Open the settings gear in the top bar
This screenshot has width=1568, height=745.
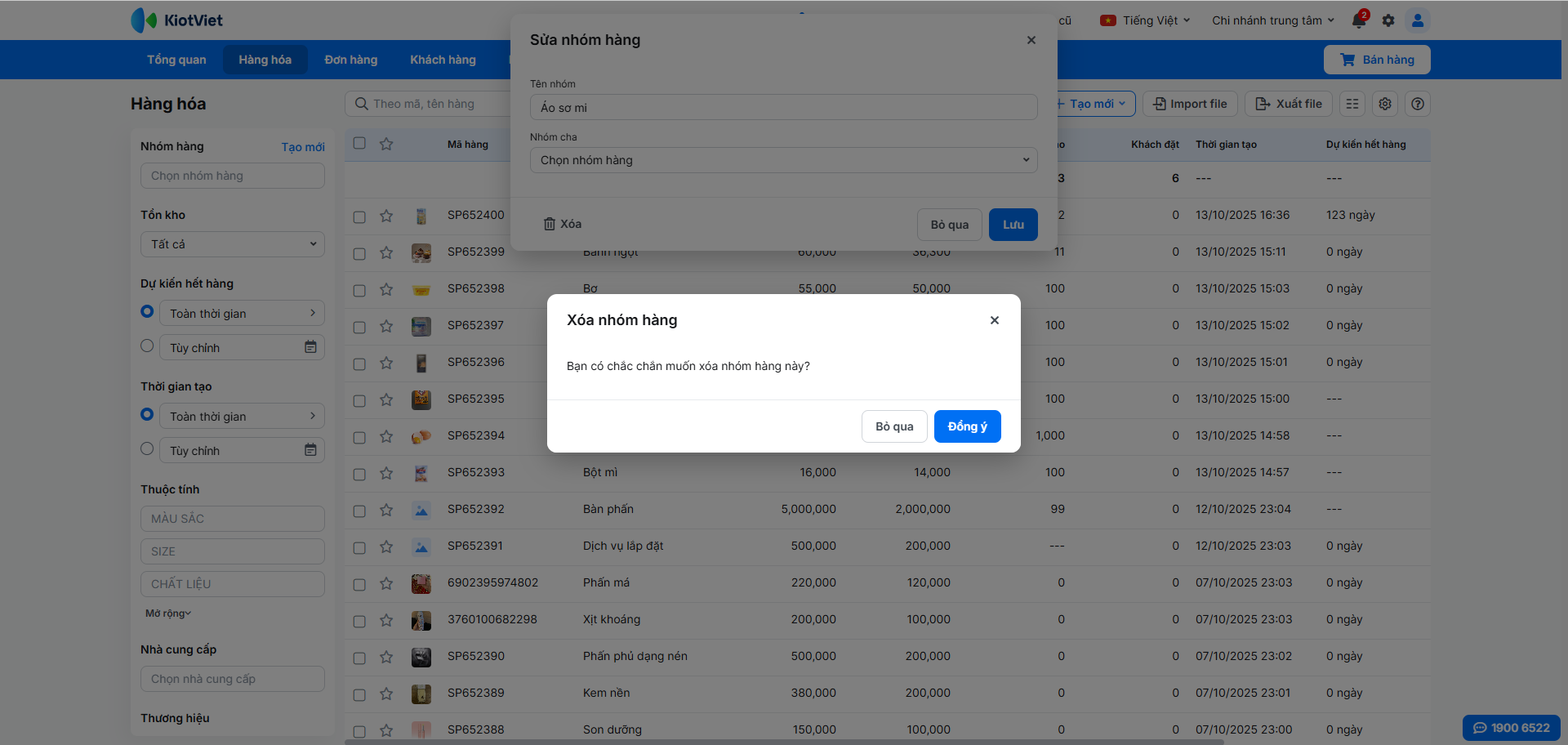point(1388,20)
